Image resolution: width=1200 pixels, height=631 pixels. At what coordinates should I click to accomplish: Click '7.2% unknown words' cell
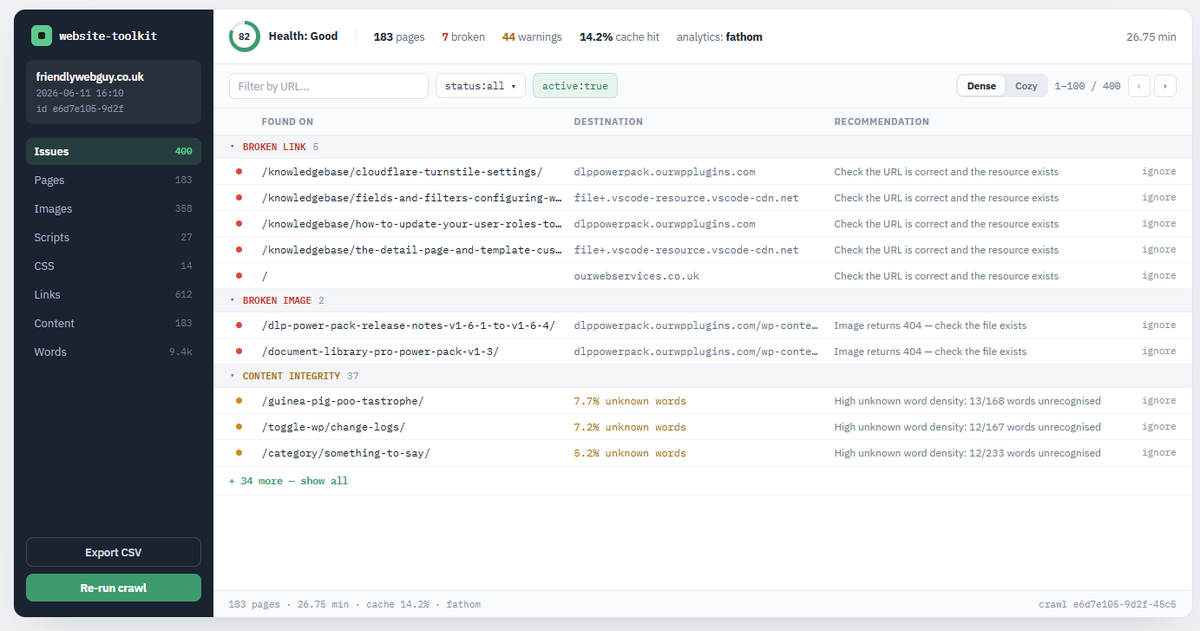[x=630, y=427]
